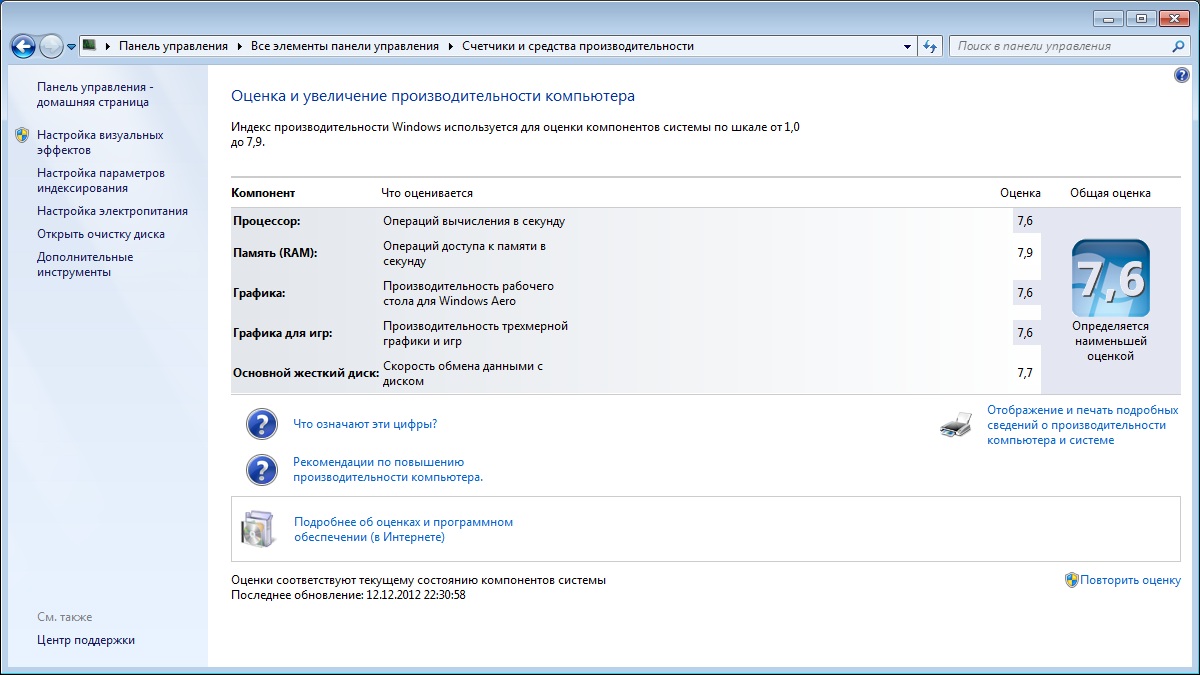
Task: Select 'Панель управления' breadcrumb item
Action: coord(173,46)
